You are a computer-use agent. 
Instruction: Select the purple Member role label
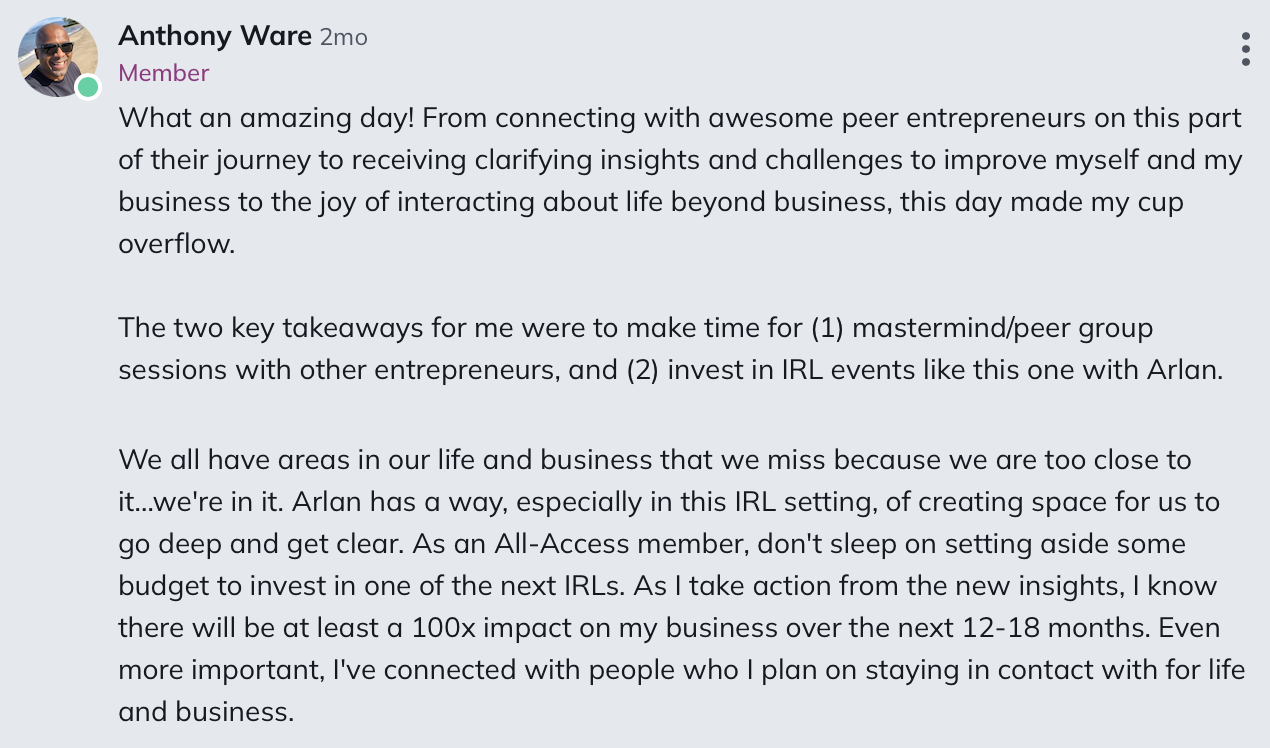164,73
